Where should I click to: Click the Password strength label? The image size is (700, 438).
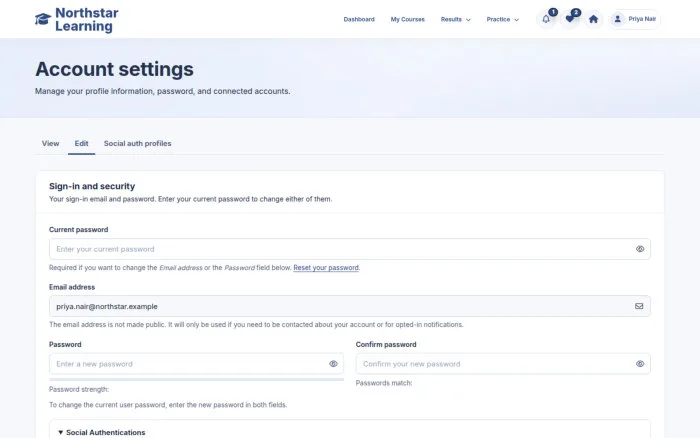79,389
